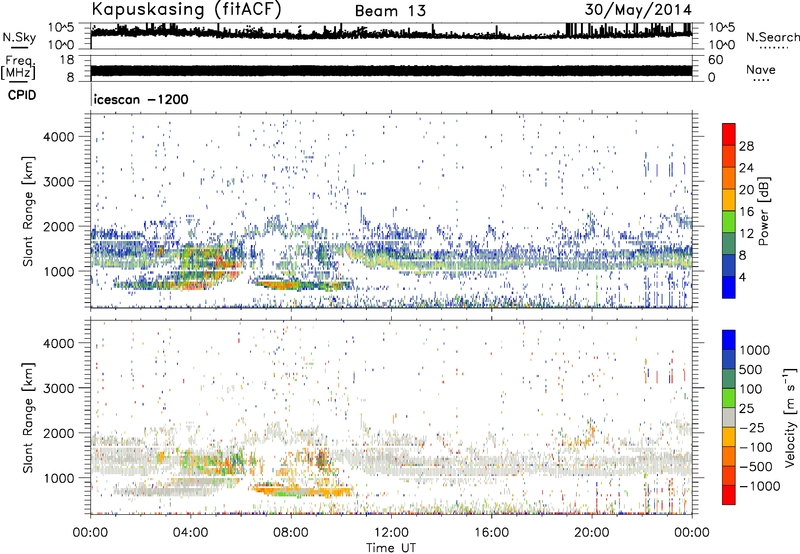Click the 'icescan -1200' mode text

[141, 99]
